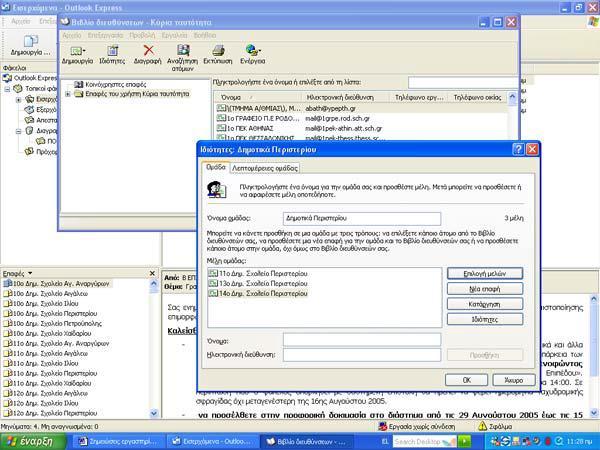Cancel dialog with Άκυρο button

click(x=514, y=380)
